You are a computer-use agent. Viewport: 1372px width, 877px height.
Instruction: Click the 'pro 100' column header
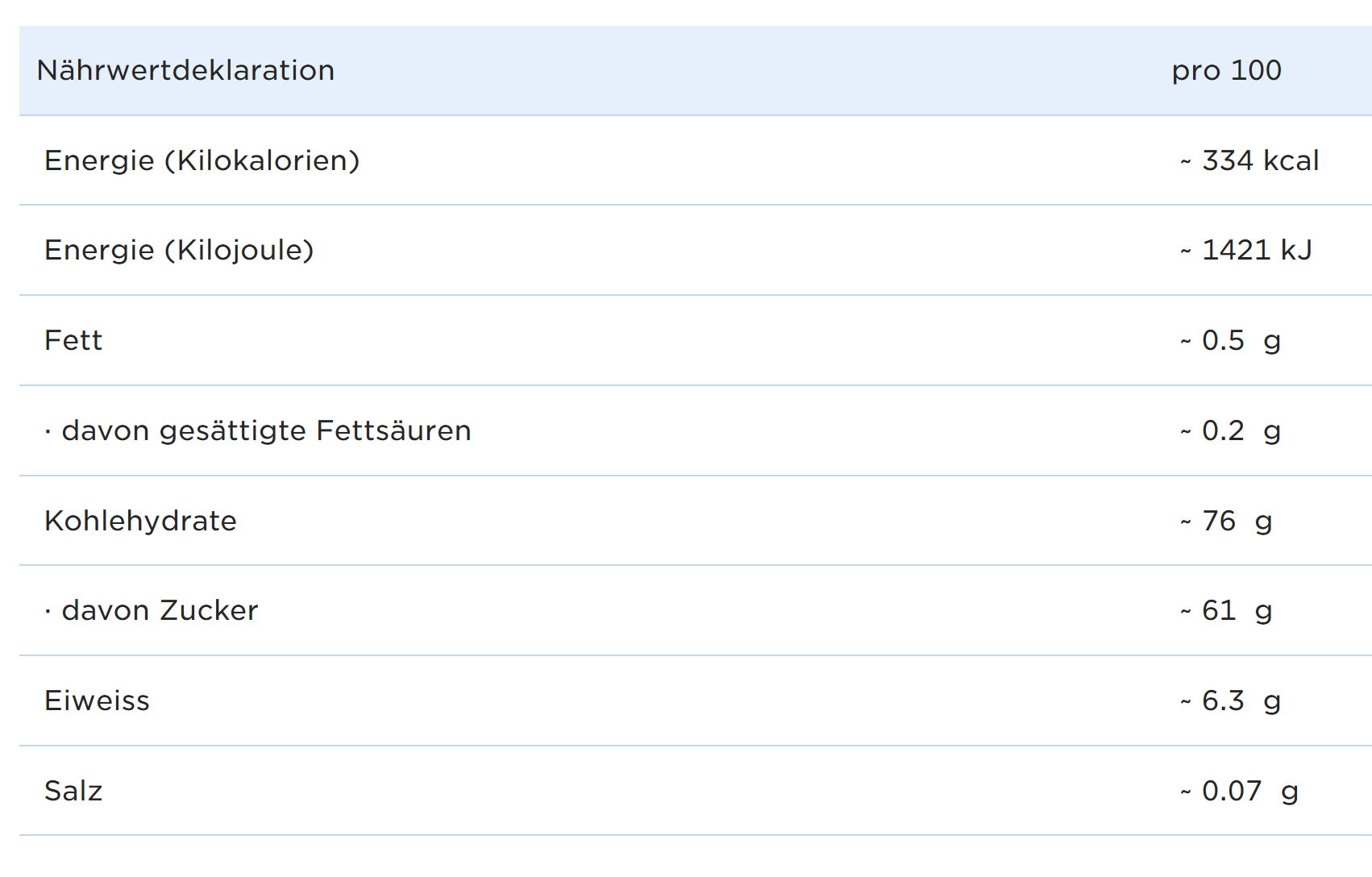click(1226, 71)
